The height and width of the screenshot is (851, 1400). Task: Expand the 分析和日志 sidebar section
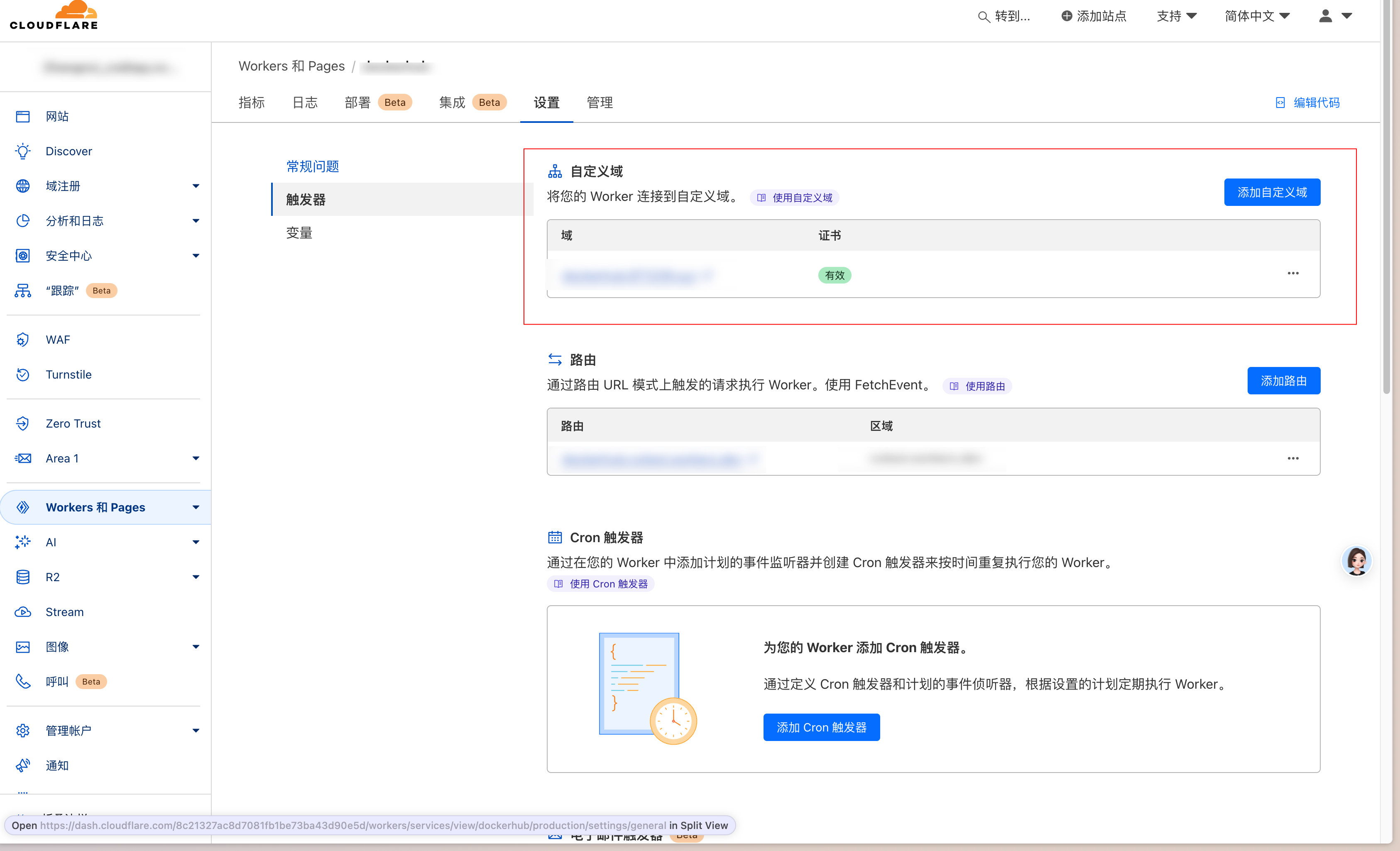[x=196, y=221]
